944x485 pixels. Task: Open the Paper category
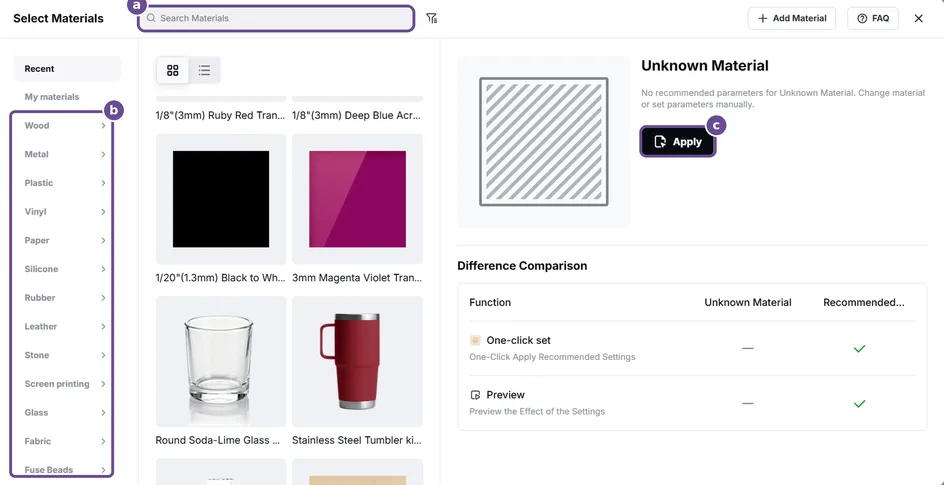click(37, 241)
